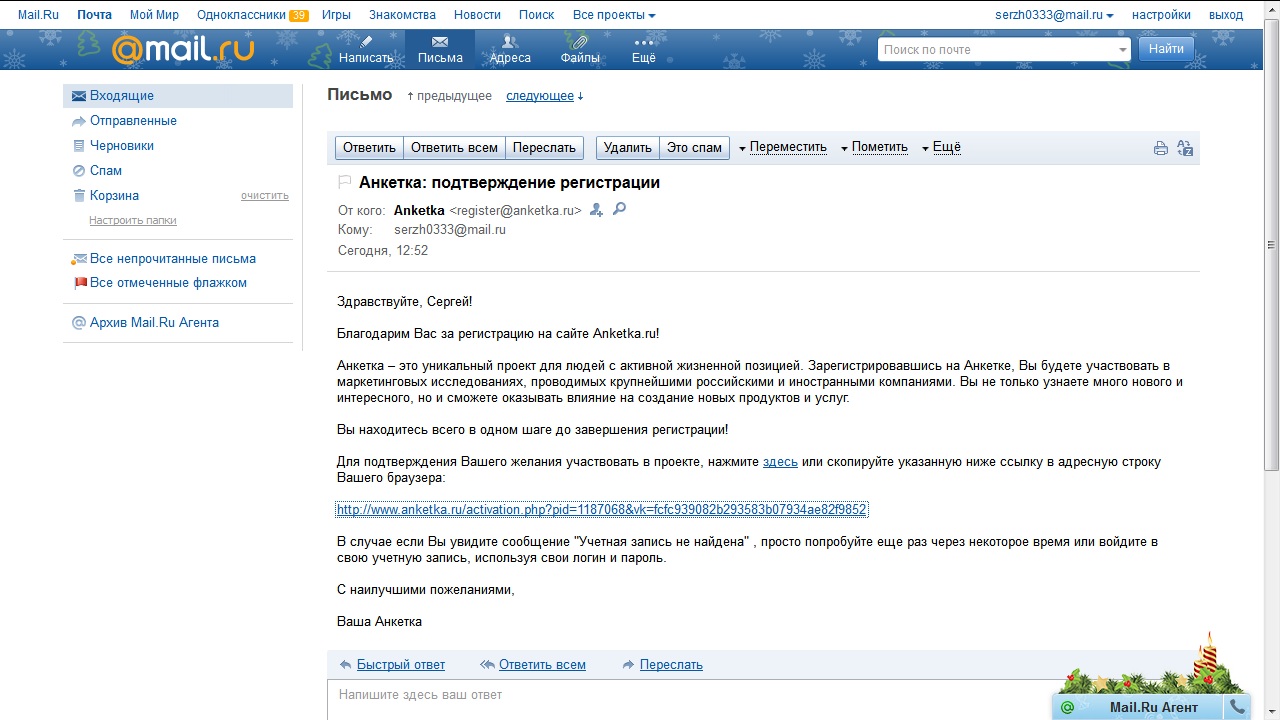The width and height of the screenshot is (1280, 720).
Task: Click Ответить всем link below message
Action: (x=542, y=665)
